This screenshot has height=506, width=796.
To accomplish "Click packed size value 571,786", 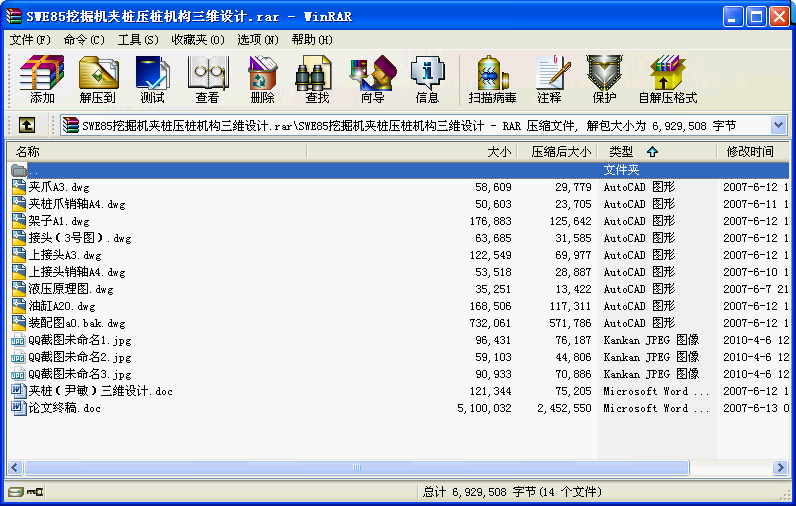I will coord(570,323).
